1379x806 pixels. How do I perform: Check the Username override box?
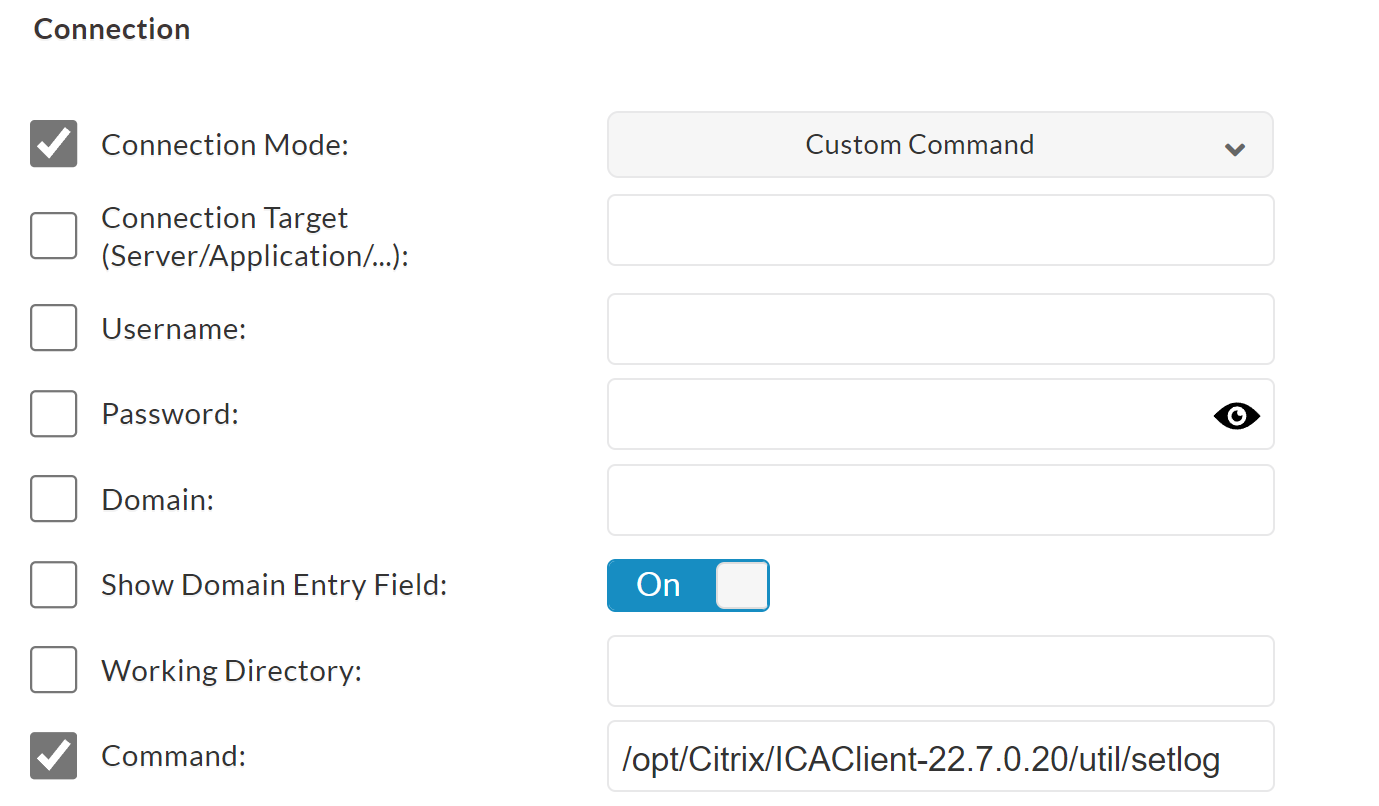click(x=53, y=327)
